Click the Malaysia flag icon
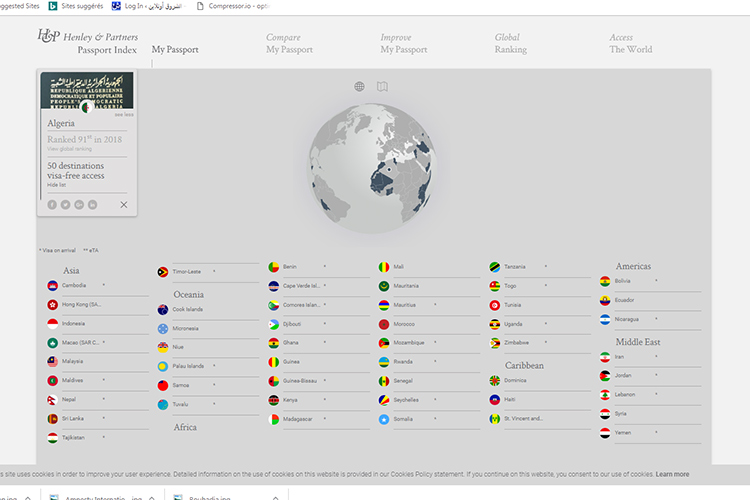The image size is (750, 500). tap(53, 362)
